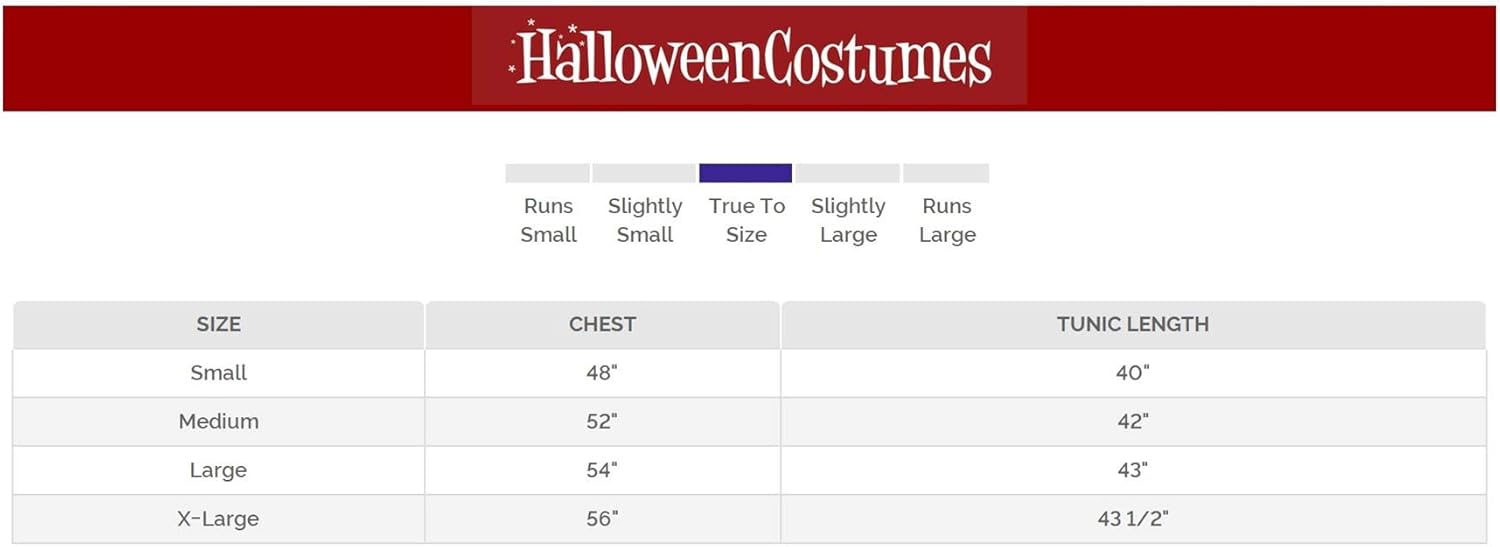The height and width of the screenshot is (547, 1500).
Task: Select the Slightly Large fit bar
Action: pos(848,173)
